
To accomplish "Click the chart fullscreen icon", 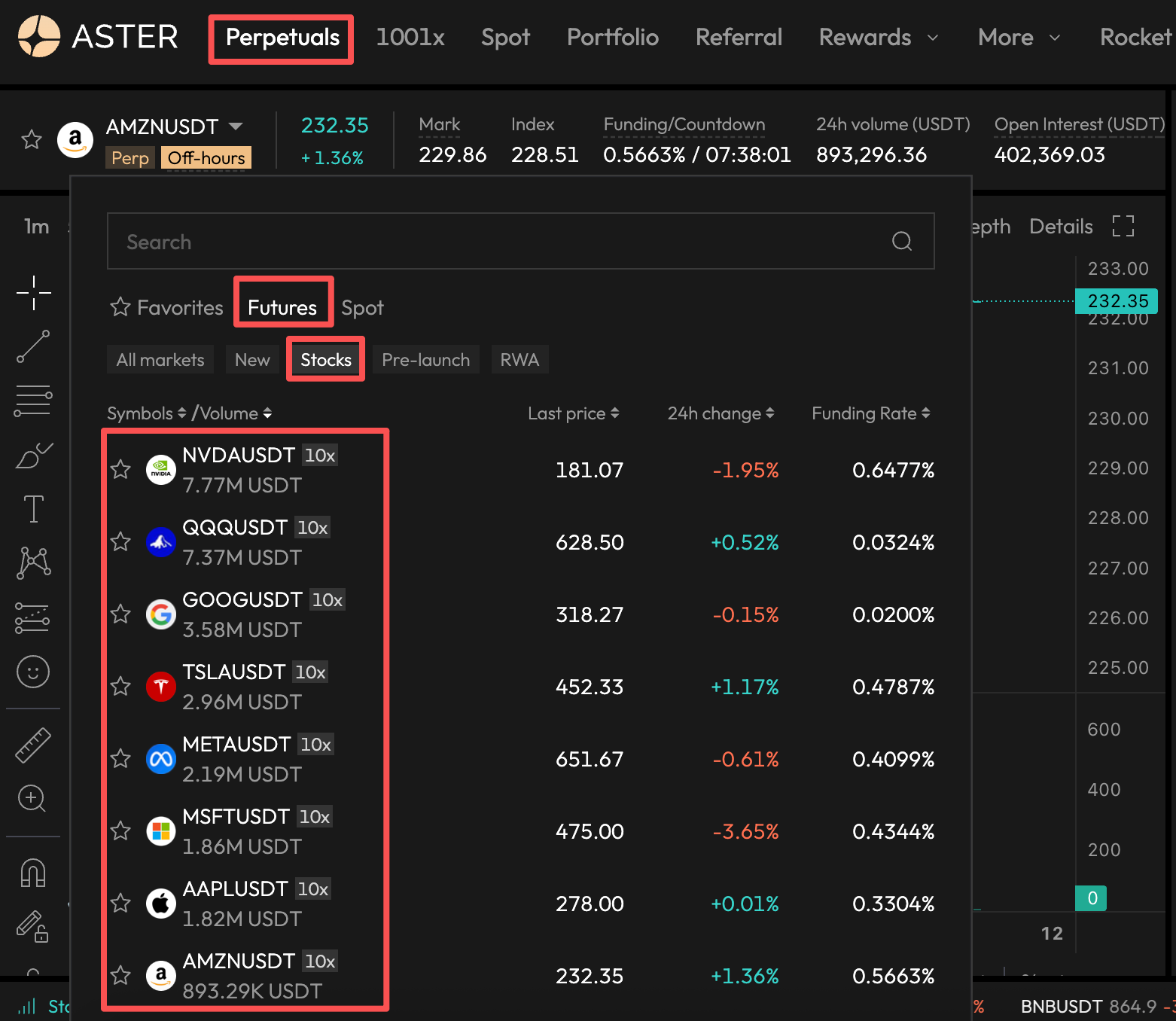I will [x=1123, y=226].
